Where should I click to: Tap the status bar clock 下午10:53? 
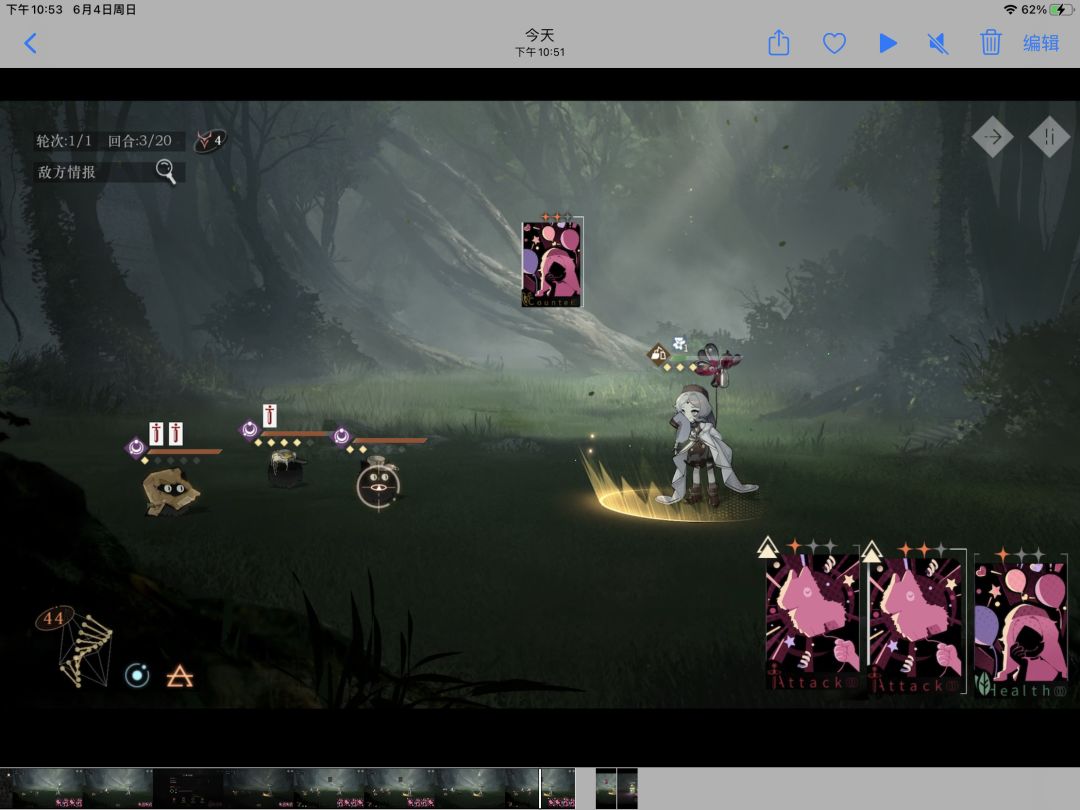(34, 10)
